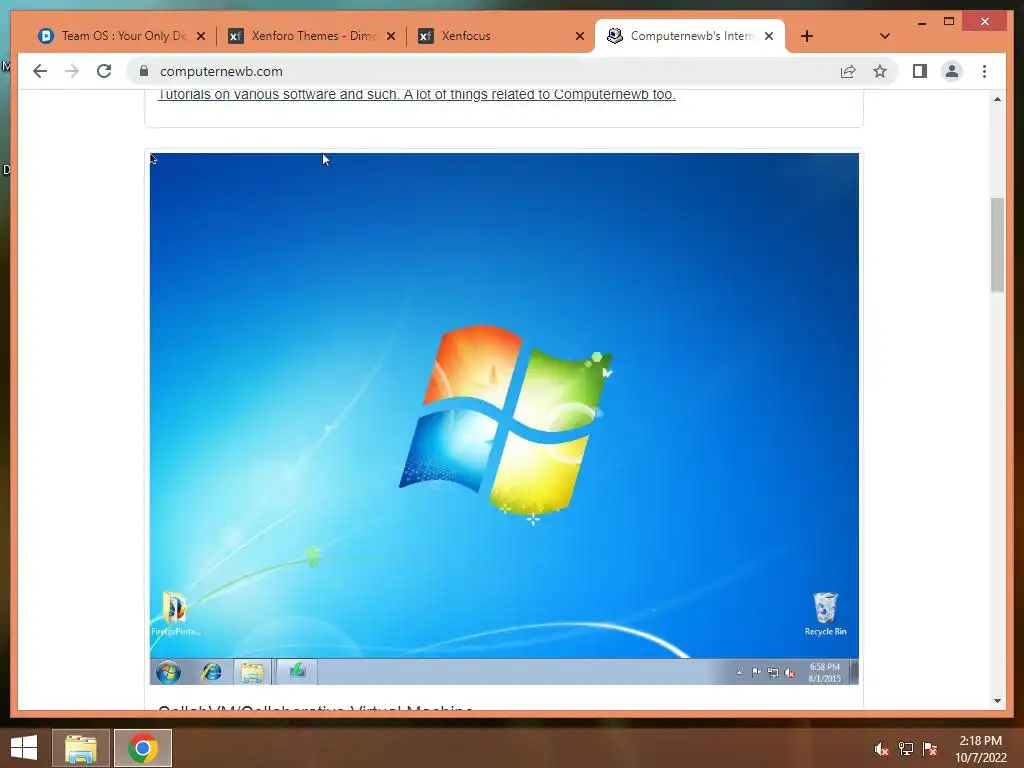Expand the tab search dropdown
Image resolution: width=1024 pixels, height=768 pixels.
pos(884,36)
